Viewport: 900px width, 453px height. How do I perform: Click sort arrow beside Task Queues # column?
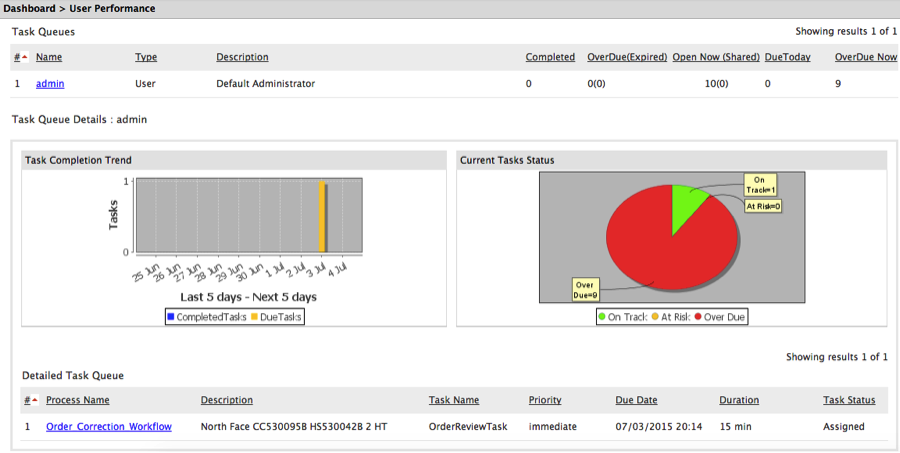pos(25,57)
